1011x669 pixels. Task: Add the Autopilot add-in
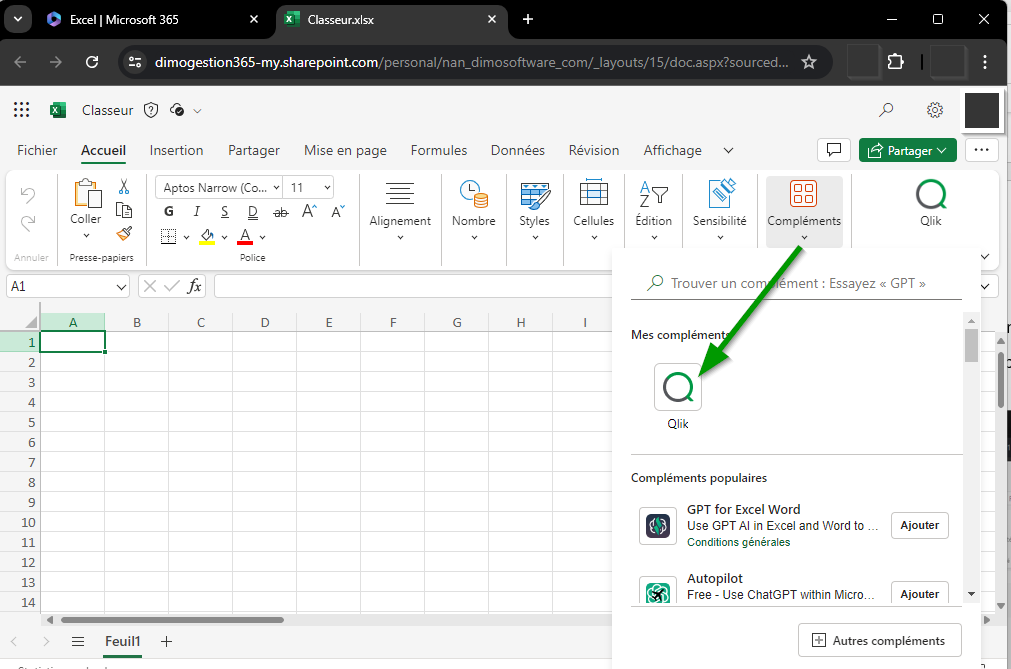(x=919, y=593)
